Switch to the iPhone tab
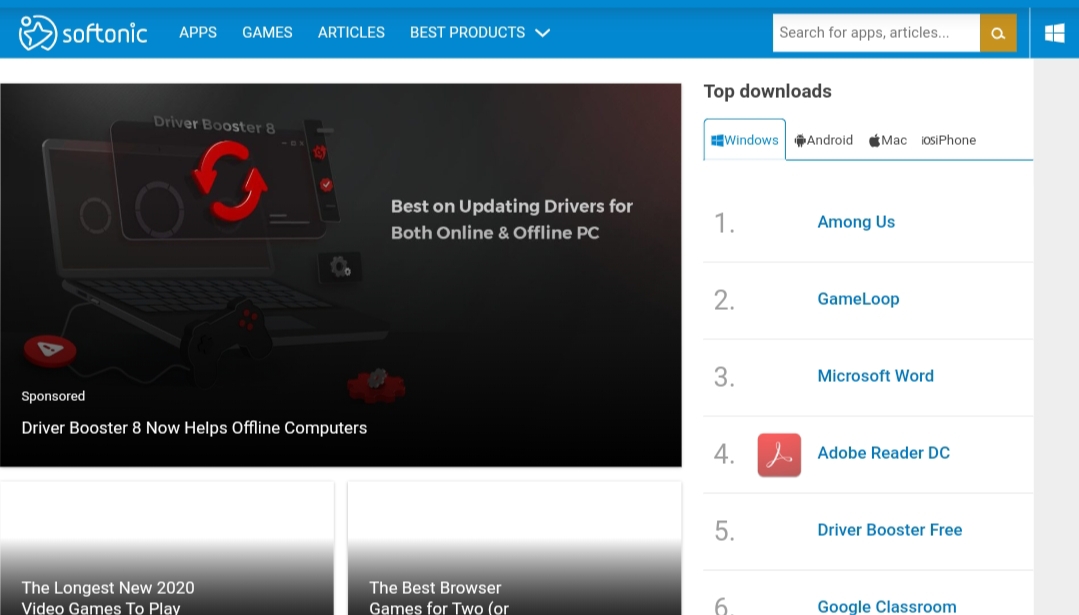The height and width of the screenshot is (615, 1079). 948,140
